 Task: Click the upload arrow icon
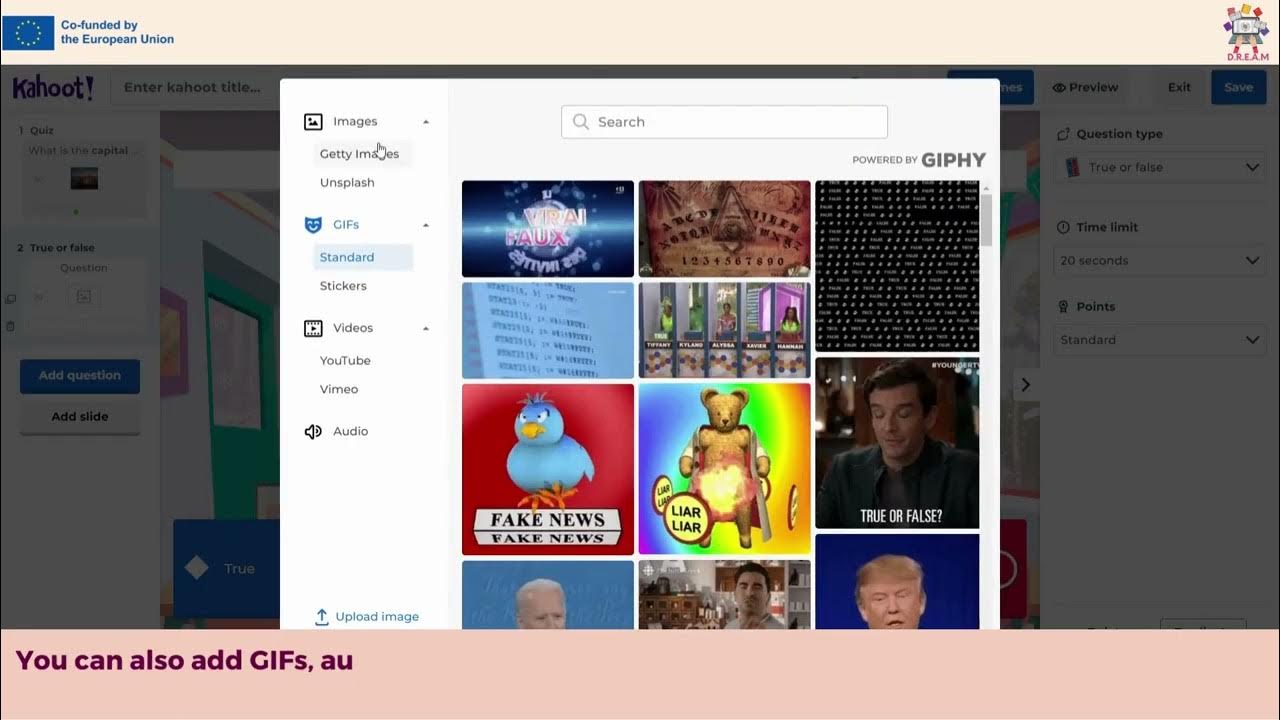pos(322,617)
